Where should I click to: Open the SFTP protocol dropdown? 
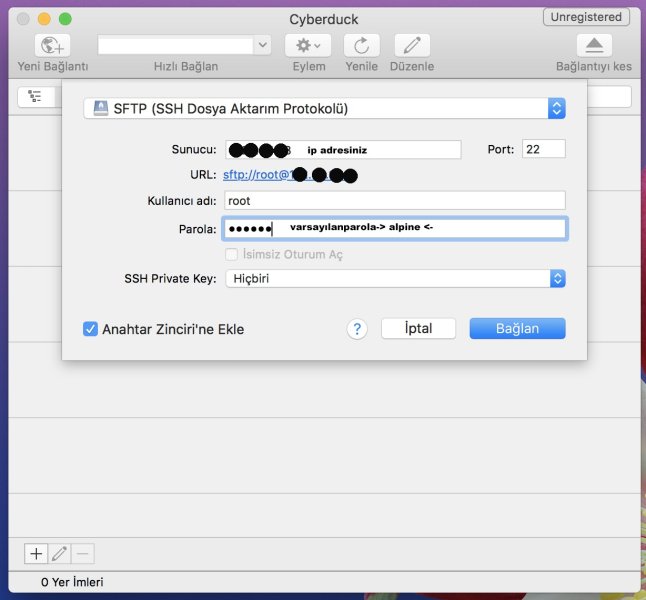pyautogui.click(x=325, y=108)
